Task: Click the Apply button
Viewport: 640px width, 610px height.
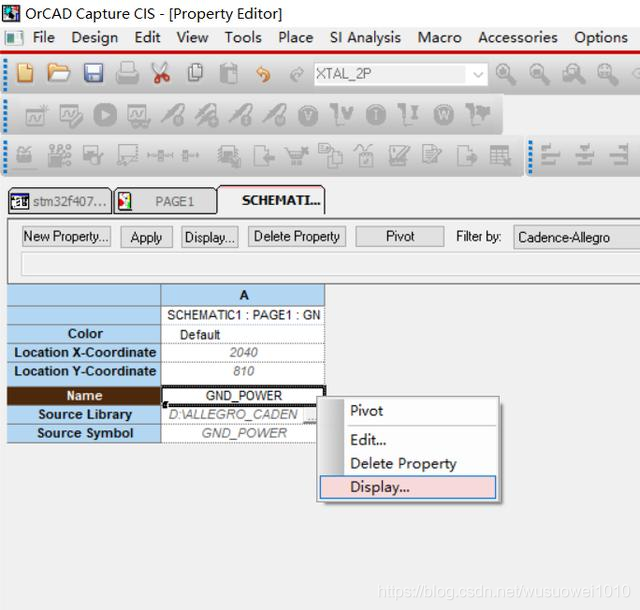Action: point(147,237)
